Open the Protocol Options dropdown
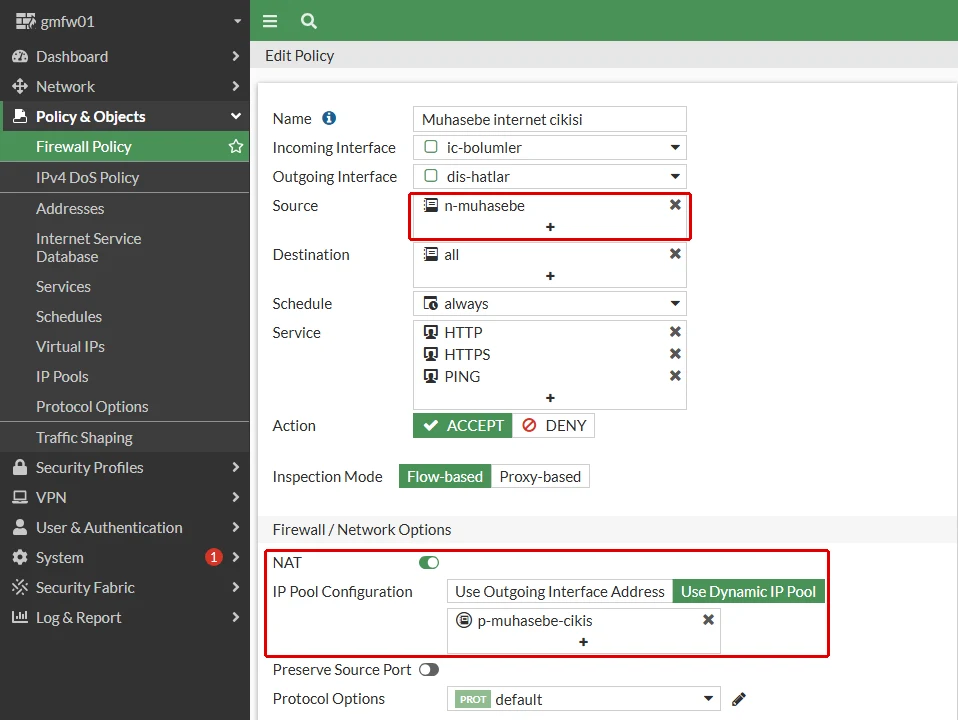 pyautogui.click(x=584, y=699)
